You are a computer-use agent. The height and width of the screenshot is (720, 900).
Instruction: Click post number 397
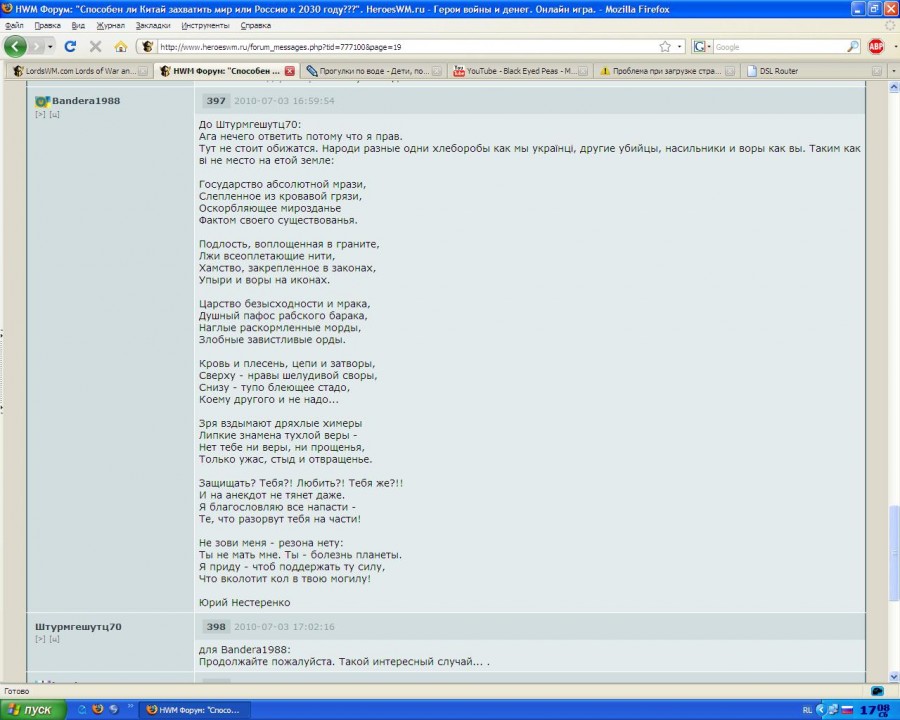[x=216, y=100]
